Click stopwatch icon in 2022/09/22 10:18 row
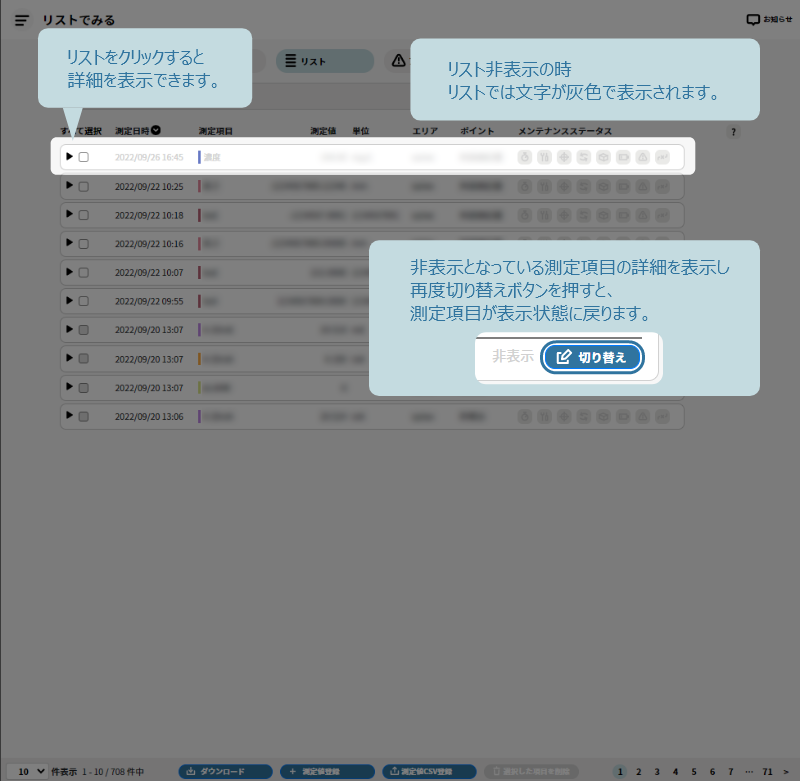This screenshot has height=781, width=800. coord(524,215)
